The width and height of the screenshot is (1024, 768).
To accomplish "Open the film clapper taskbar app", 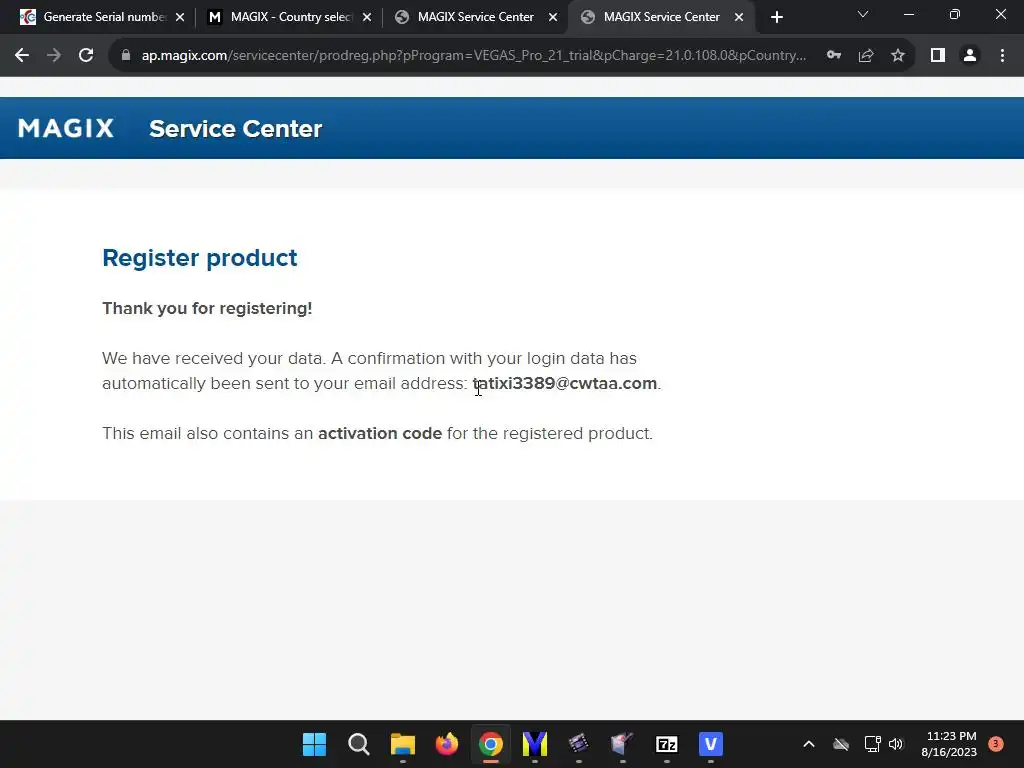I will pyautogui.click(x=579, y=744).
